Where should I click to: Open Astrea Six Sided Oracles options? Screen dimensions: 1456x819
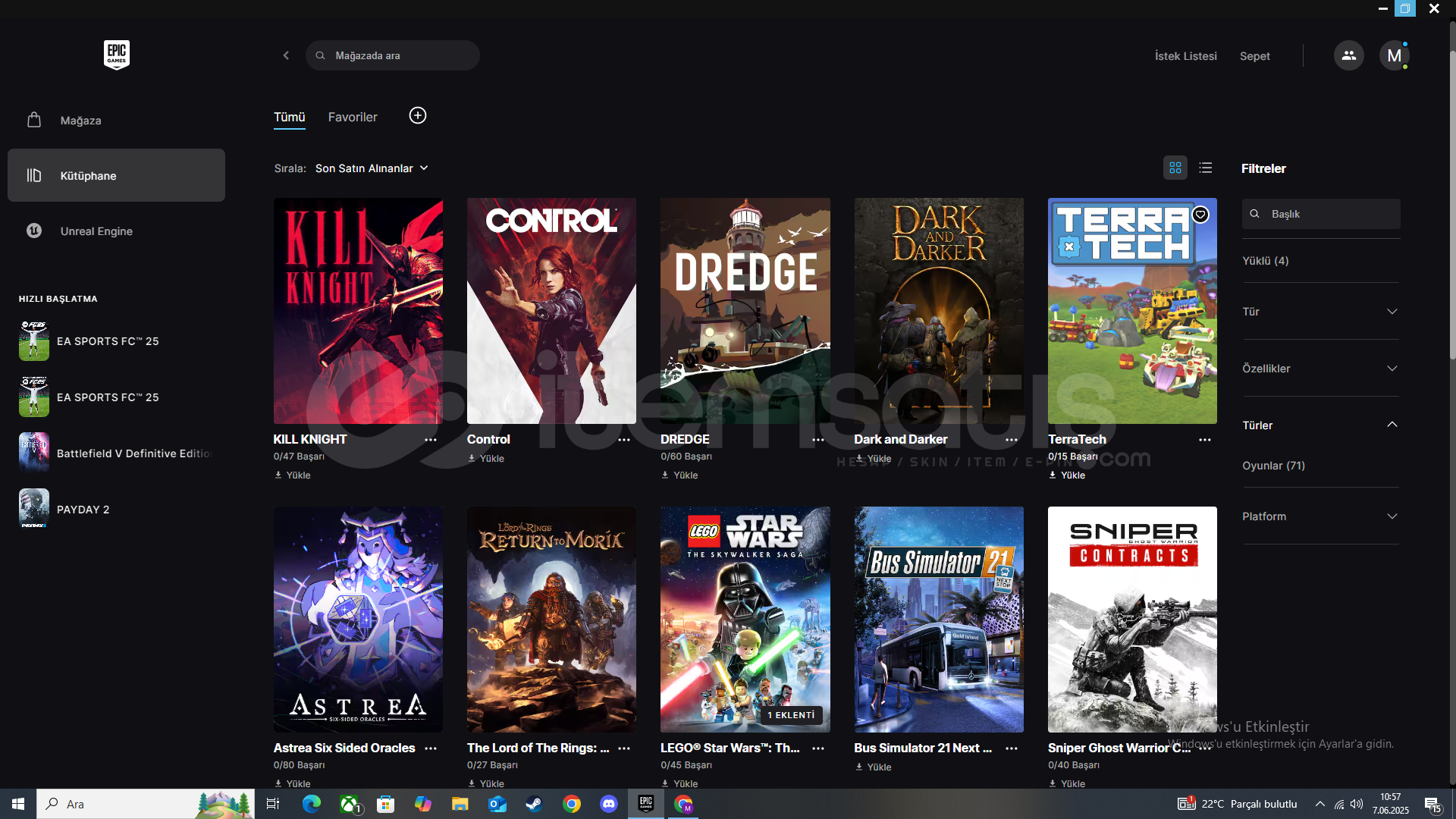431,748
